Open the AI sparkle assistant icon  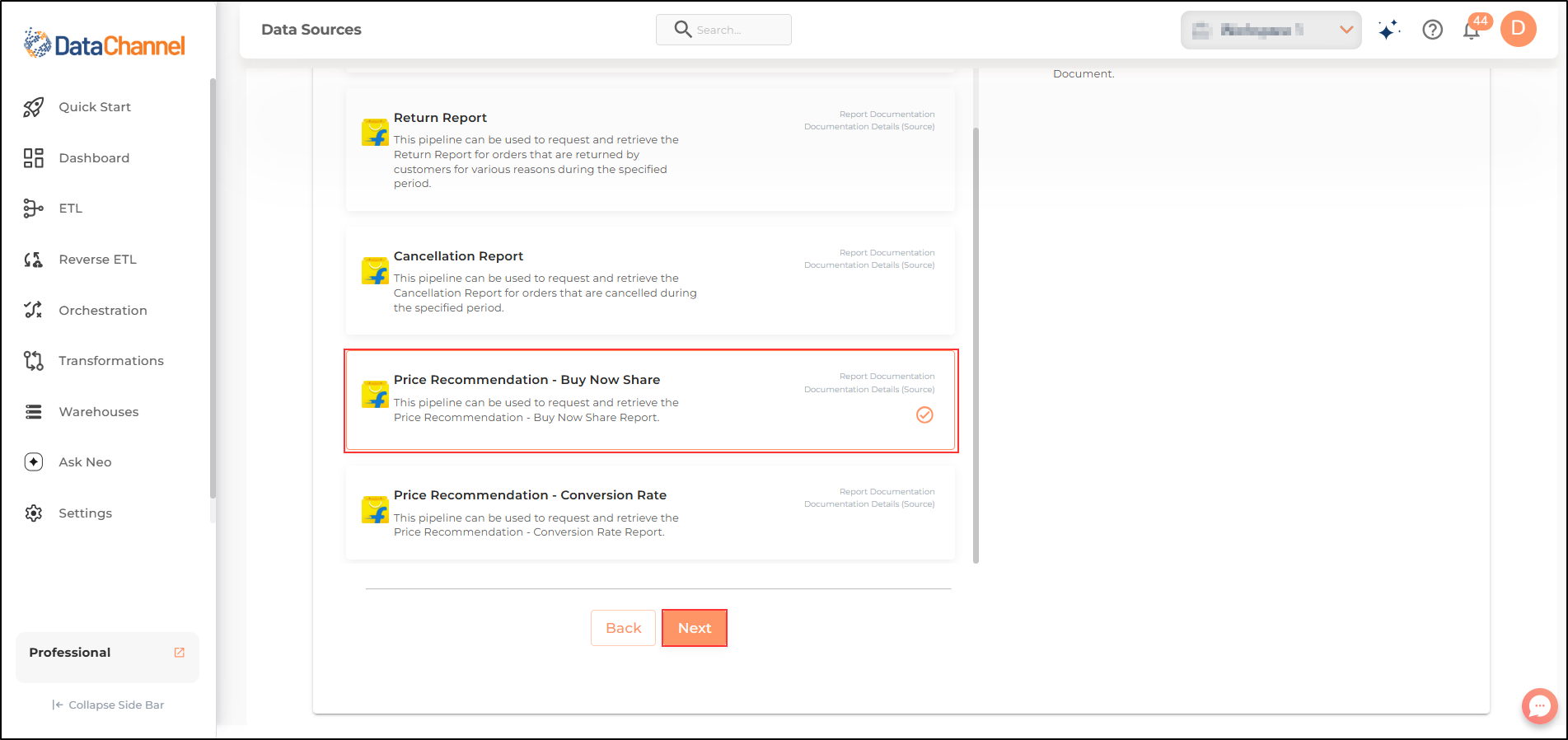1389,30
